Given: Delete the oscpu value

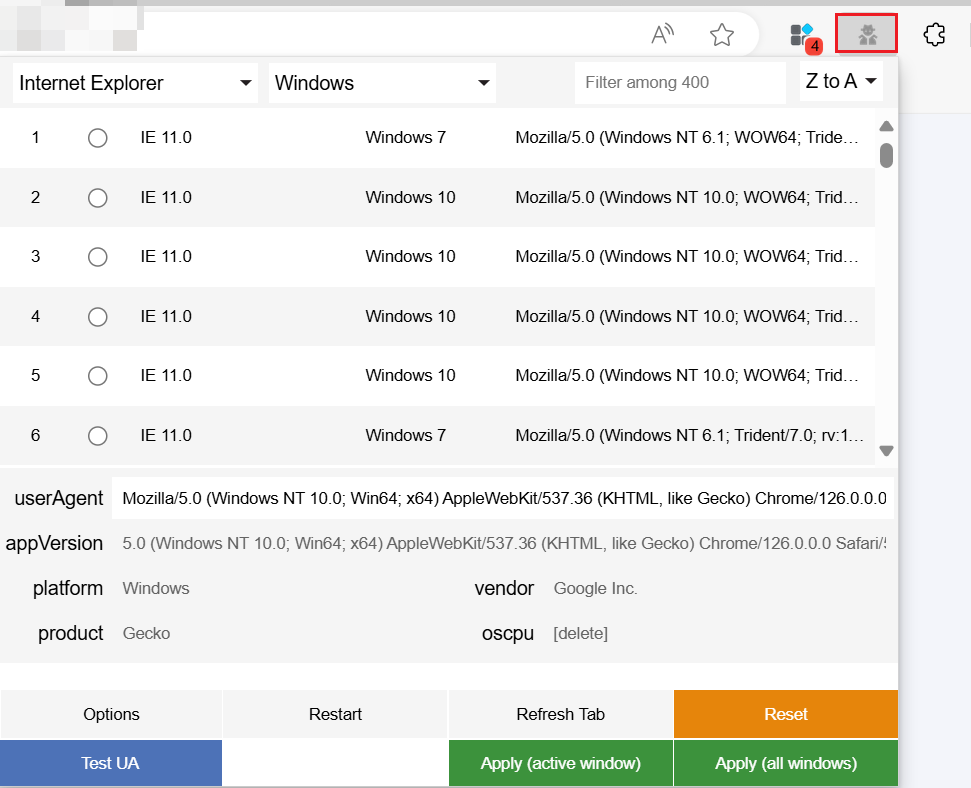Looking at the screenshot, I should [580, 633].
